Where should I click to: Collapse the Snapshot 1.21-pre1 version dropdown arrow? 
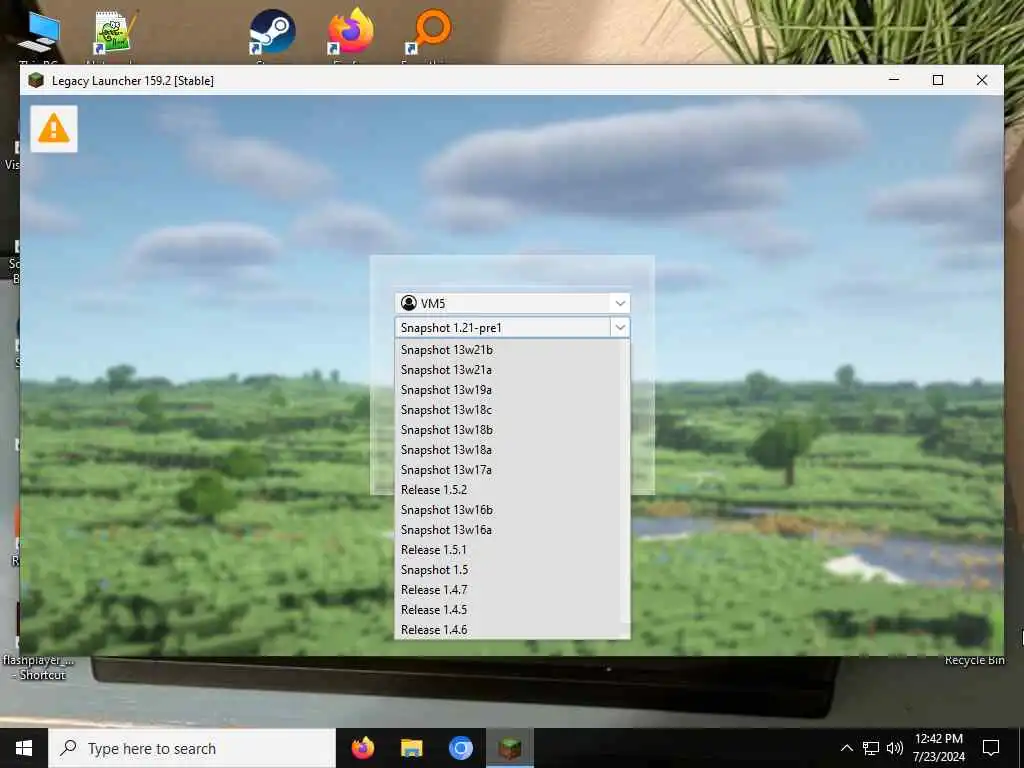coord(620,327)
